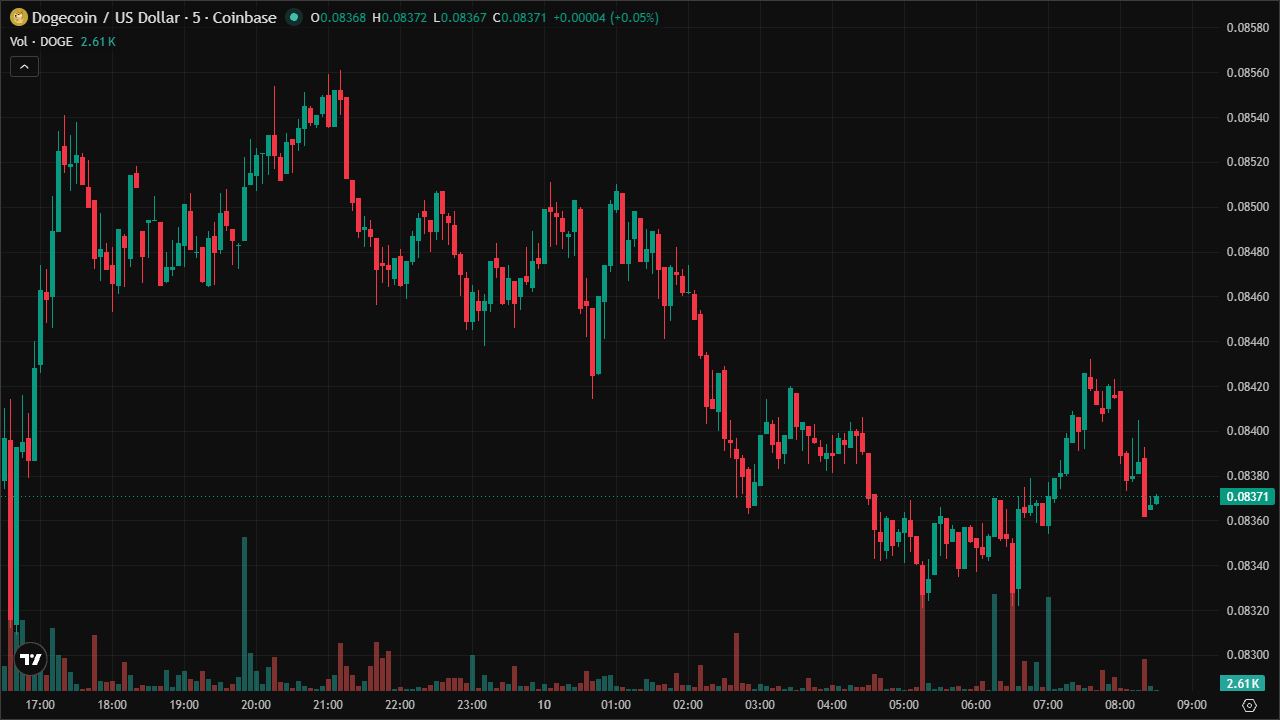Click the 09:00 time axis label

pyautogui.click(x=1192, y=705)
